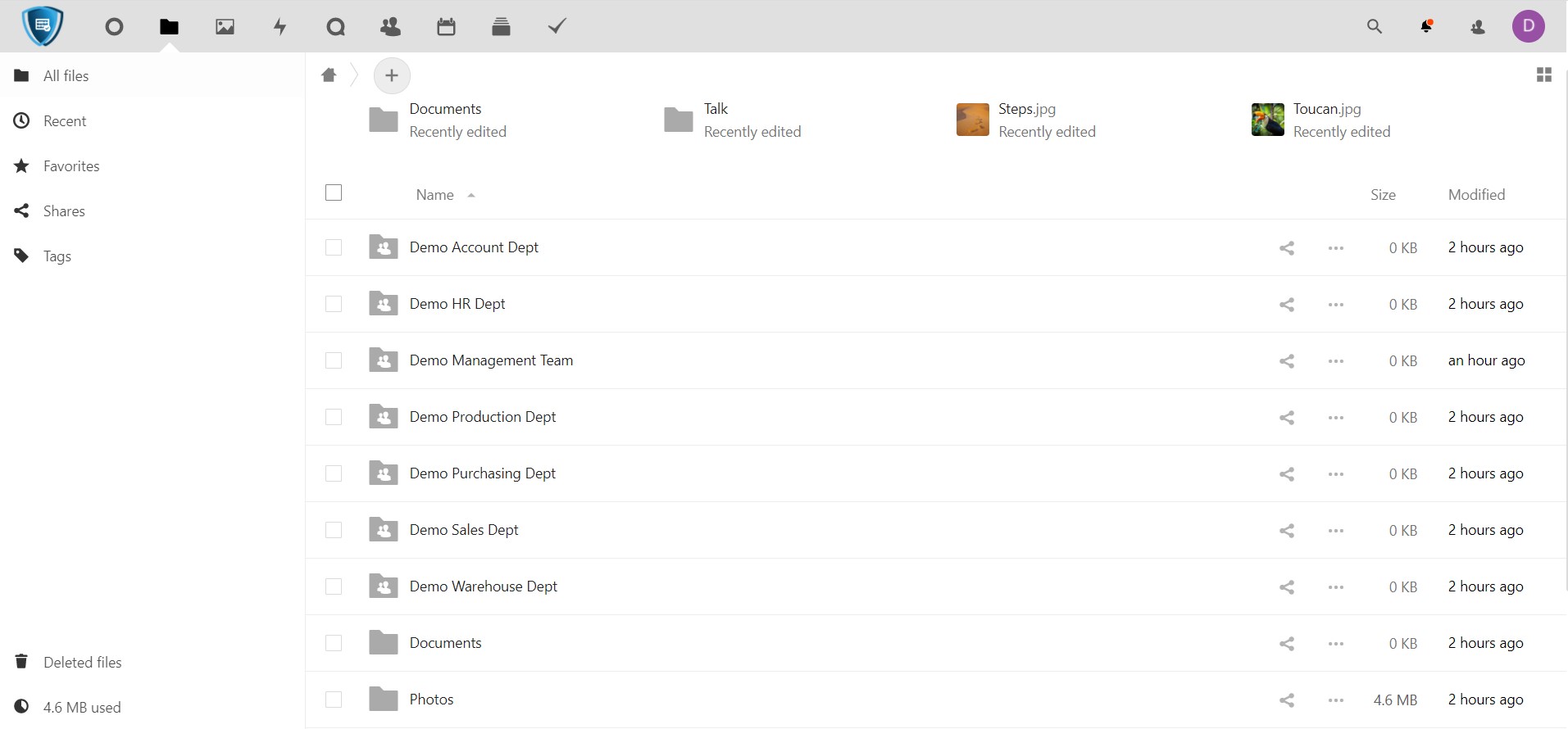Sort files by the Name column header

434,195
